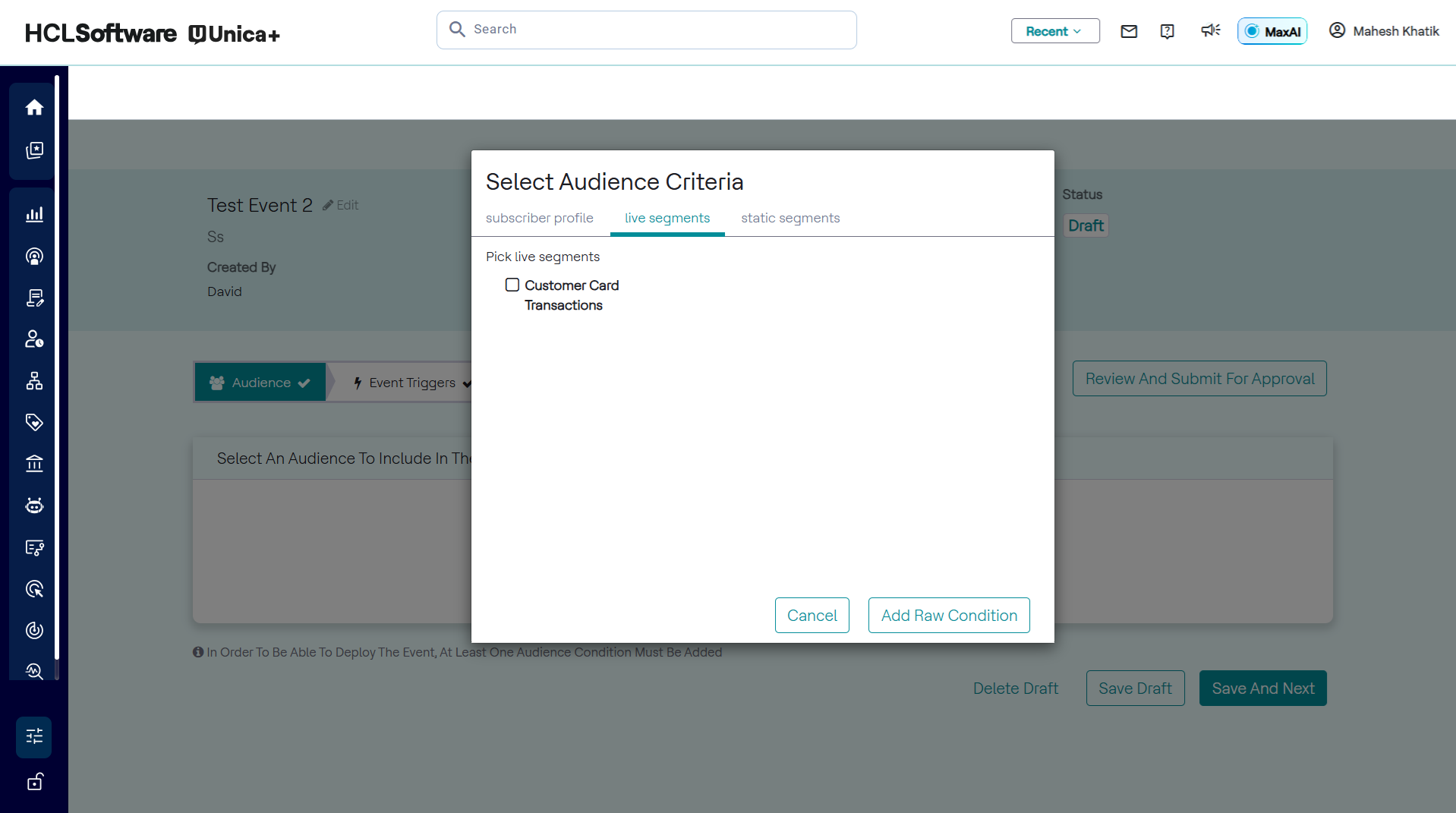The height and width of the screenshot is (813, 1456).
Task: Click the Home icon in sidebar
Action: click(x=34, y=108)
